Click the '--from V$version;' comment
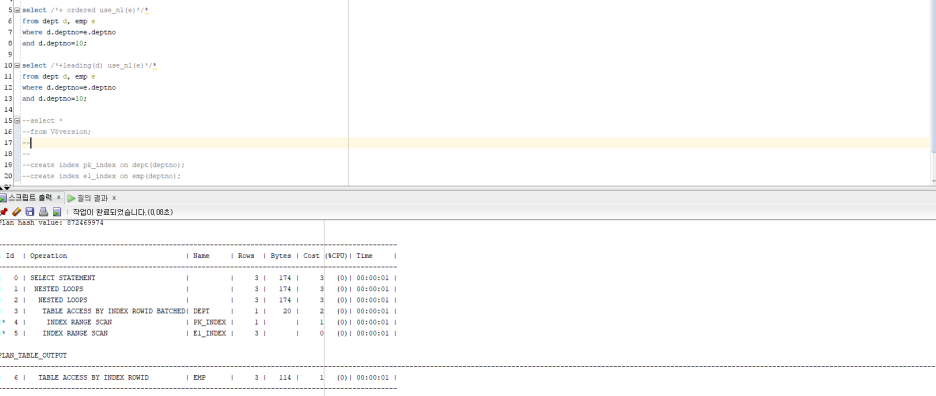Viewport: 936px width, 396px height. [57, 131]
